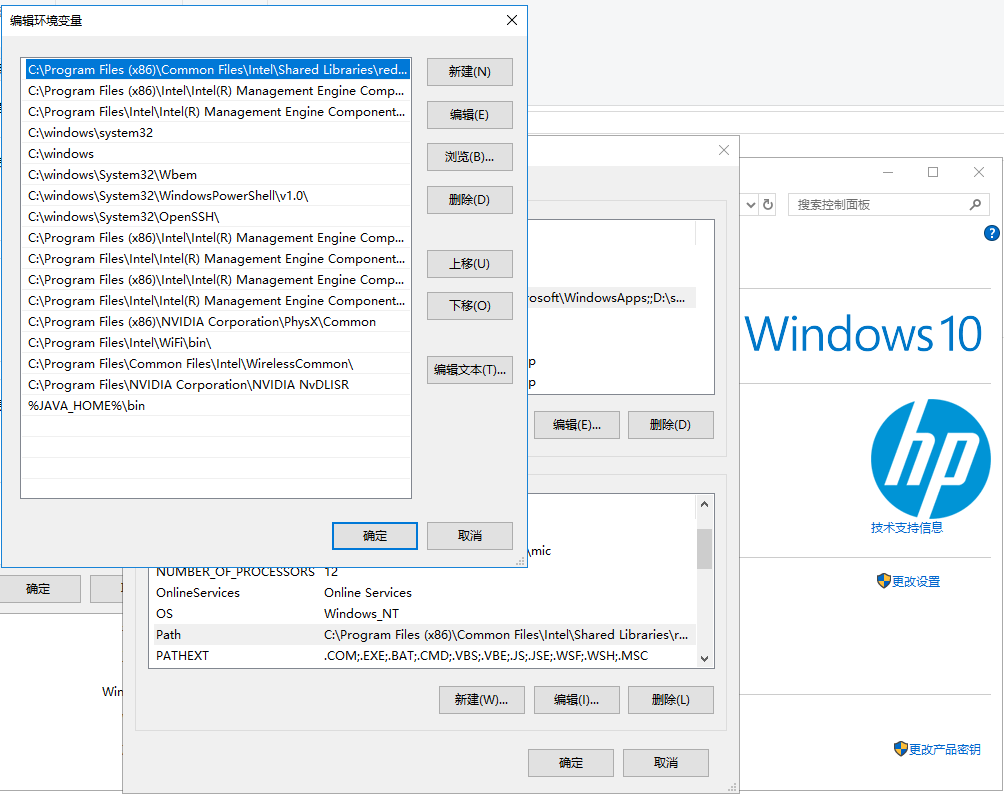
Task: Close the 编辑环境变量 dialog
Action: pos(512,20)
